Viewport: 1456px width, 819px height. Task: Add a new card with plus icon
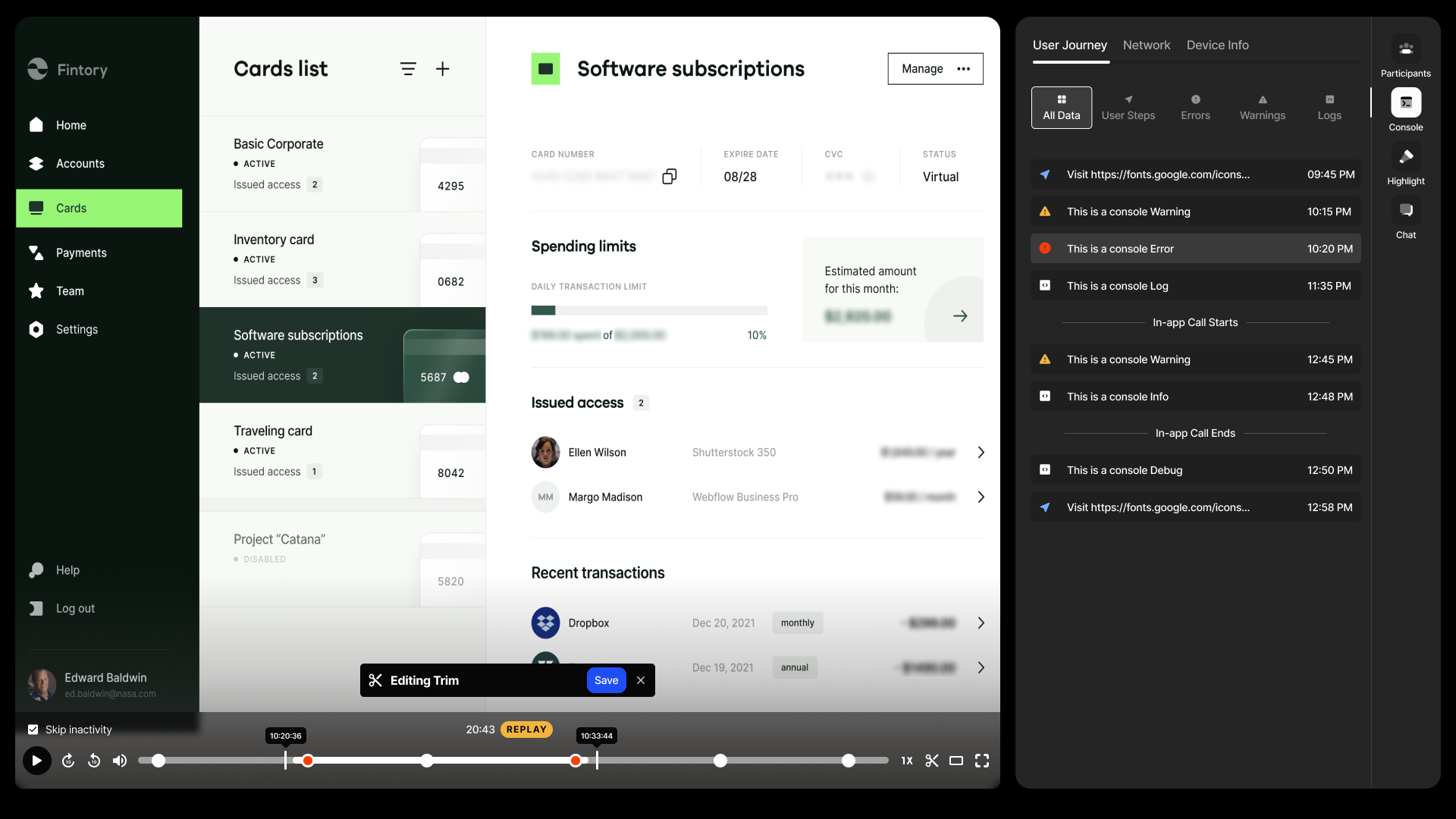point(443,69)
